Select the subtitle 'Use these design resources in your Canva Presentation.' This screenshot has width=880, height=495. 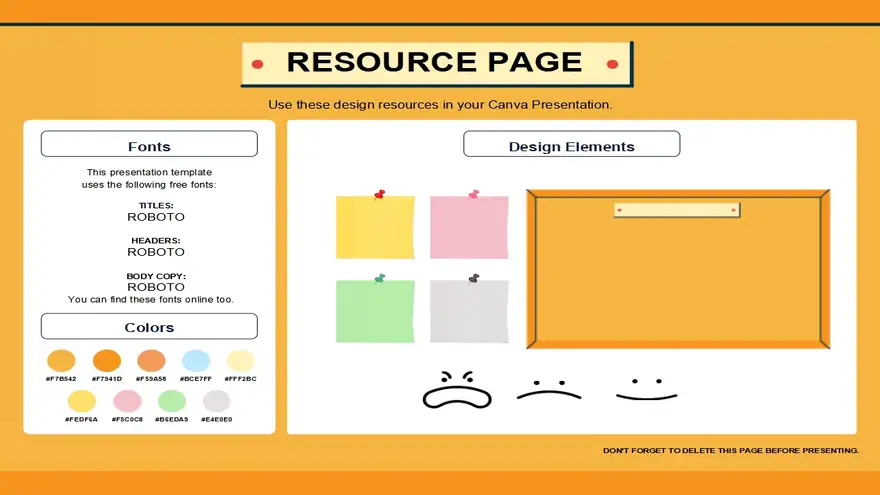point(440,105)
